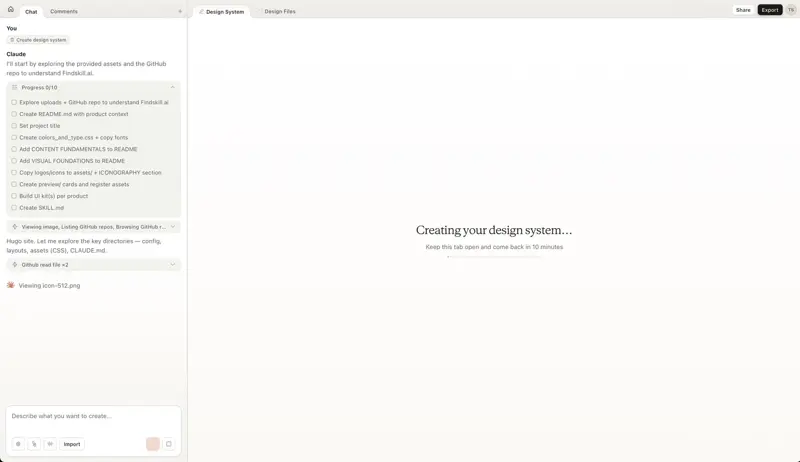
Task: Switch to the Design Files tab
Action: (280, 11)
